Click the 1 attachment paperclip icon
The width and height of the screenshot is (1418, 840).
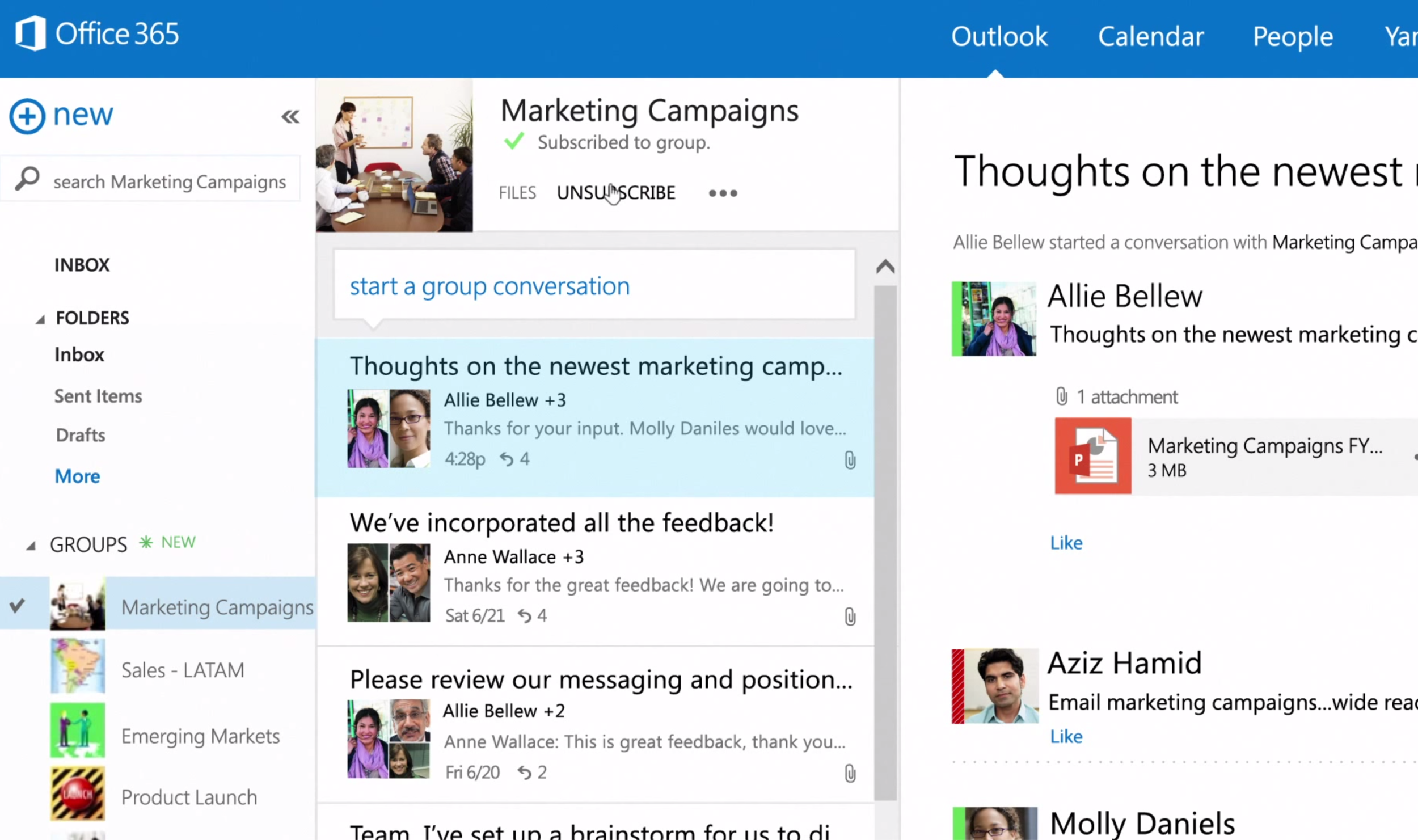pyautogui.click(x=1062, y=396)
